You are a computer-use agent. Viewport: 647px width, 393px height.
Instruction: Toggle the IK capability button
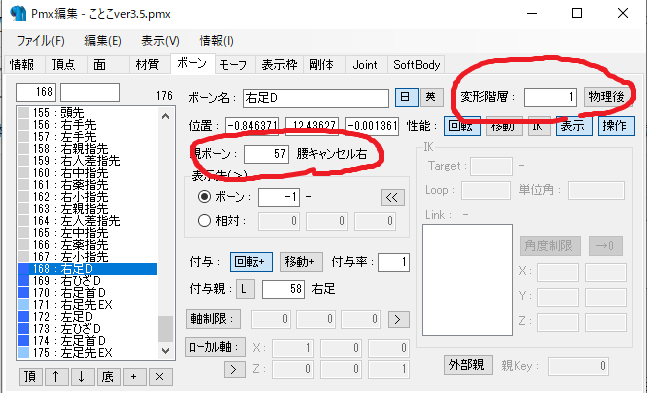(538, 125)
